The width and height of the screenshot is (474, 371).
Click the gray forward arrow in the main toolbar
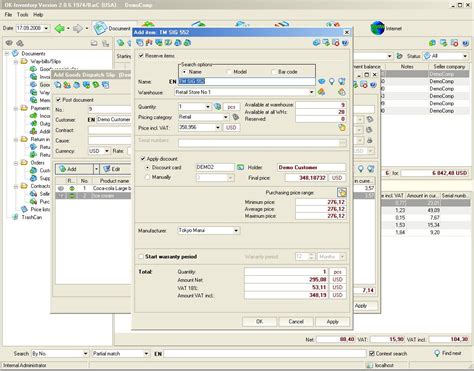(77, 28)
